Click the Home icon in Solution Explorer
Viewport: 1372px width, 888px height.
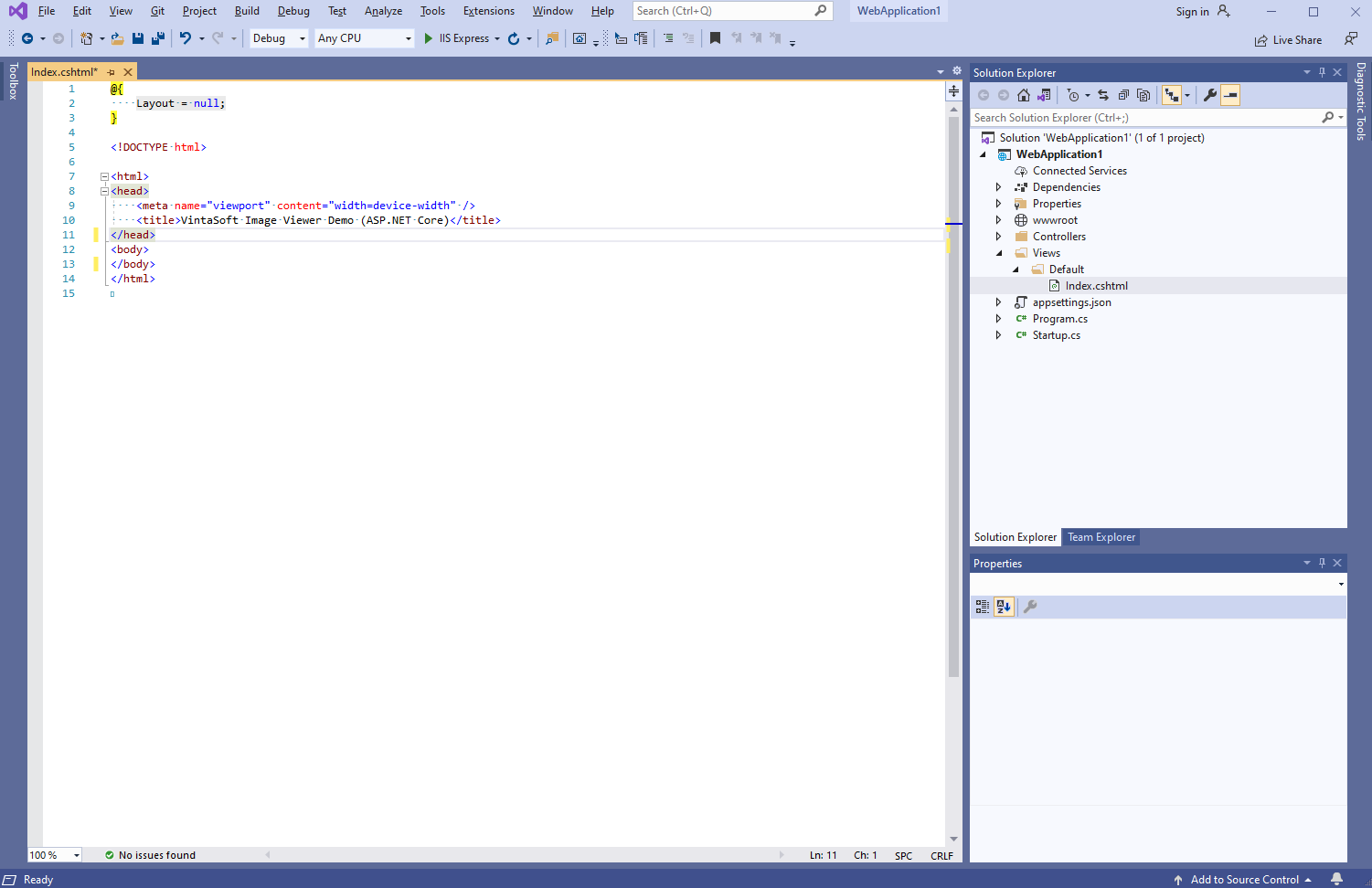click(1024, 95)
